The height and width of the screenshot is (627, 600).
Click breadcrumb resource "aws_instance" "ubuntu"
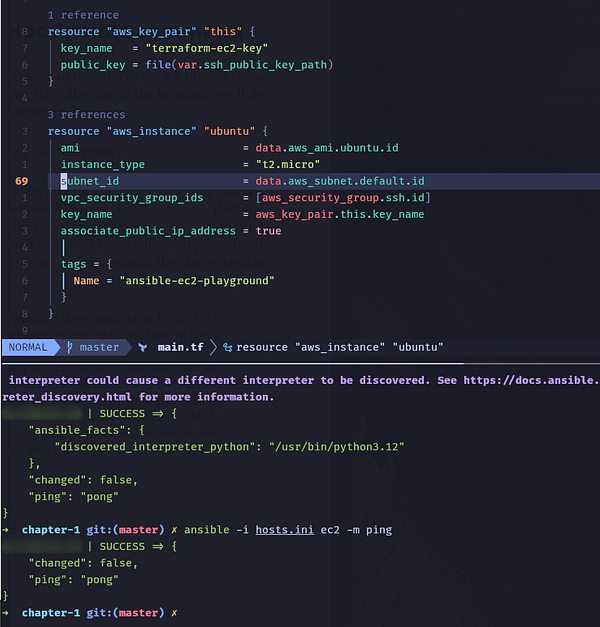[340, 347]
